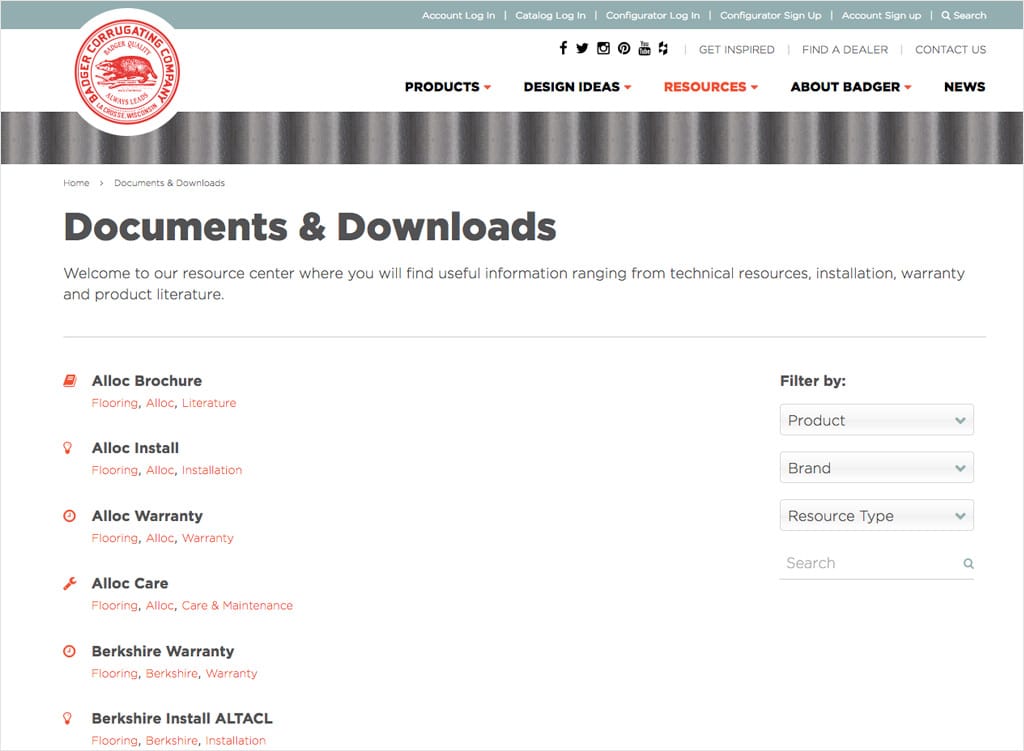The image size is (1024, 751).
Task: Expand the DESIGN IDEAS menu
Action: [577, 87]
